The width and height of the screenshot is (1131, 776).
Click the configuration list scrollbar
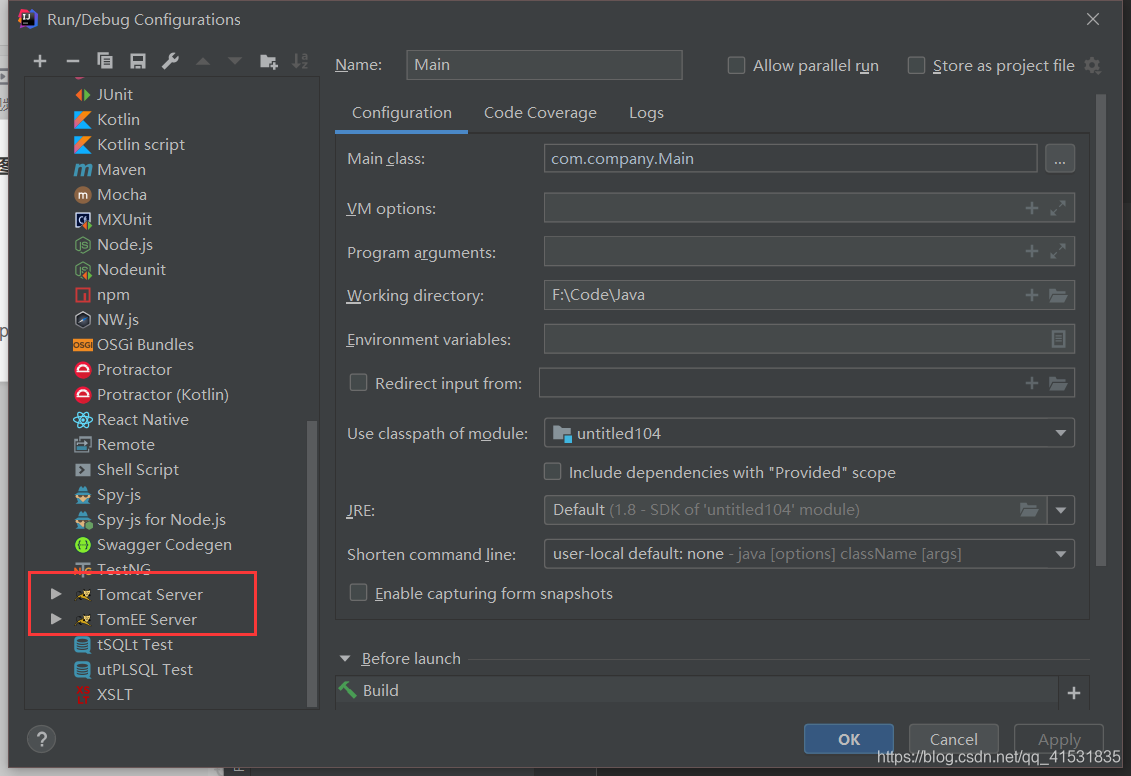(x=312, y=563)
